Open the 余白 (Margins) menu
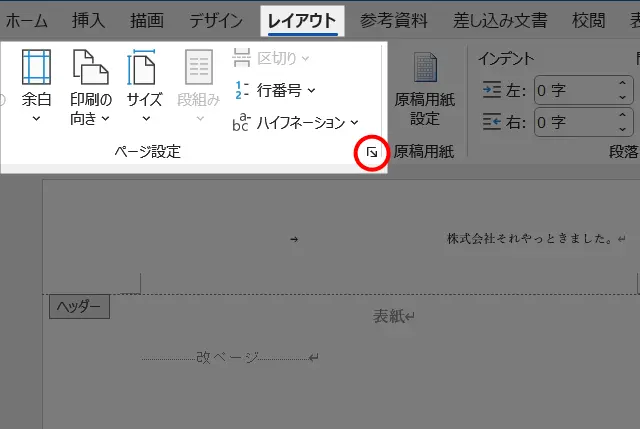The height and width of the screenshot is (429, 640). pyautogui.click(x=36, y=88)
